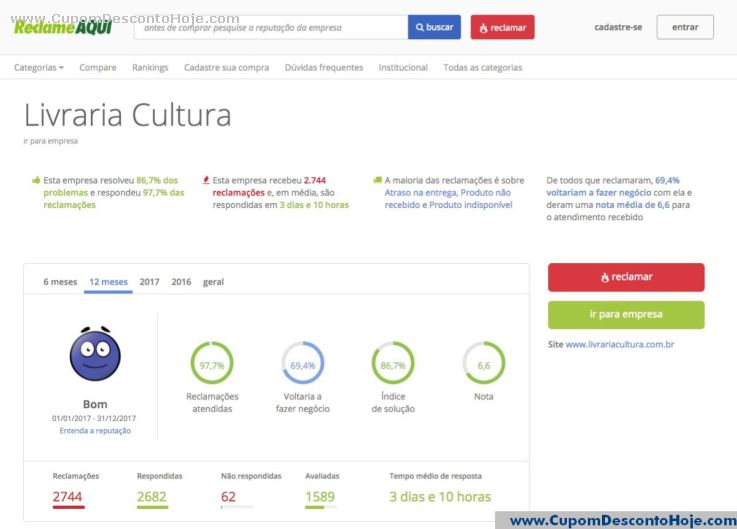Screen dimensions: 737x529
Task: Click the cadastre-se link
Action: click(618, 27)
